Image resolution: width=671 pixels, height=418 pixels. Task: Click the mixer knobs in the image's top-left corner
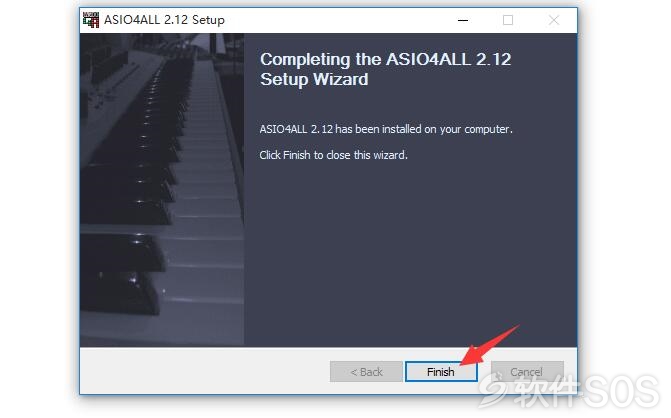click(x=103, y=77)
